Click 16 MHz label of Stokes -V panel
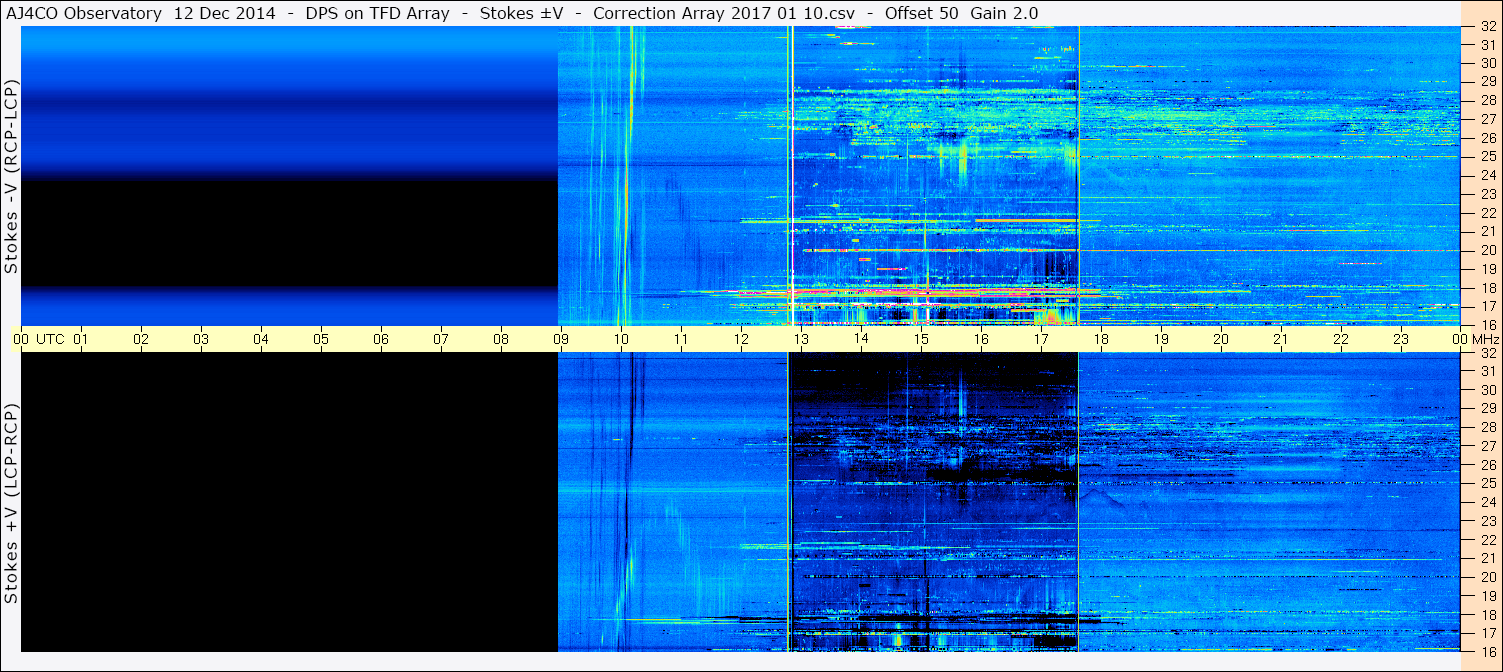 point(1488,325)
